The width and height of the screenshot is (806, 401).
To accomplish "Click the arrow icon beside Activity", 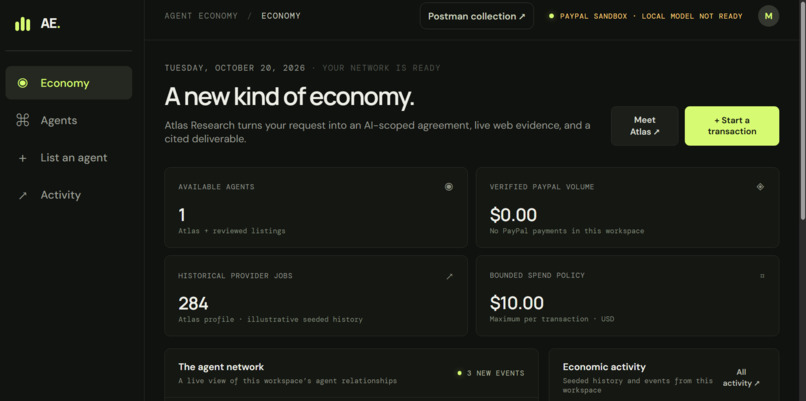I will [x=23, y=195].
